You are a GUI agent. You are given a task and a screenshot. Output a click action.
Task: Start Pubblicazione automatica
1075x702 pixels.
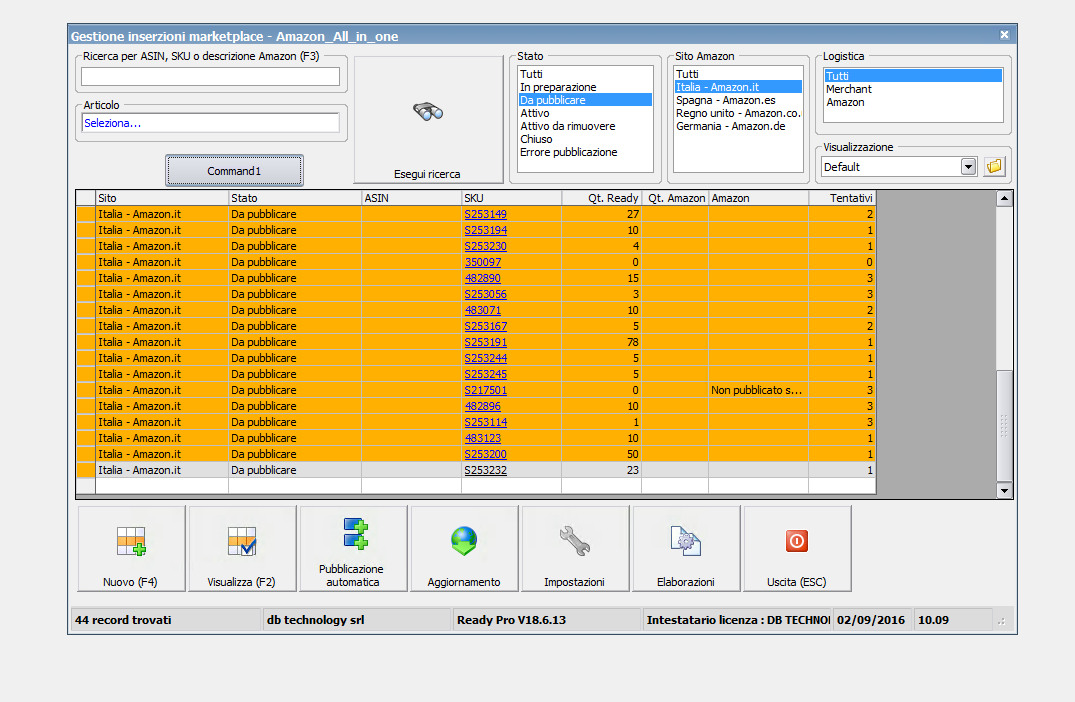(353, 547)
